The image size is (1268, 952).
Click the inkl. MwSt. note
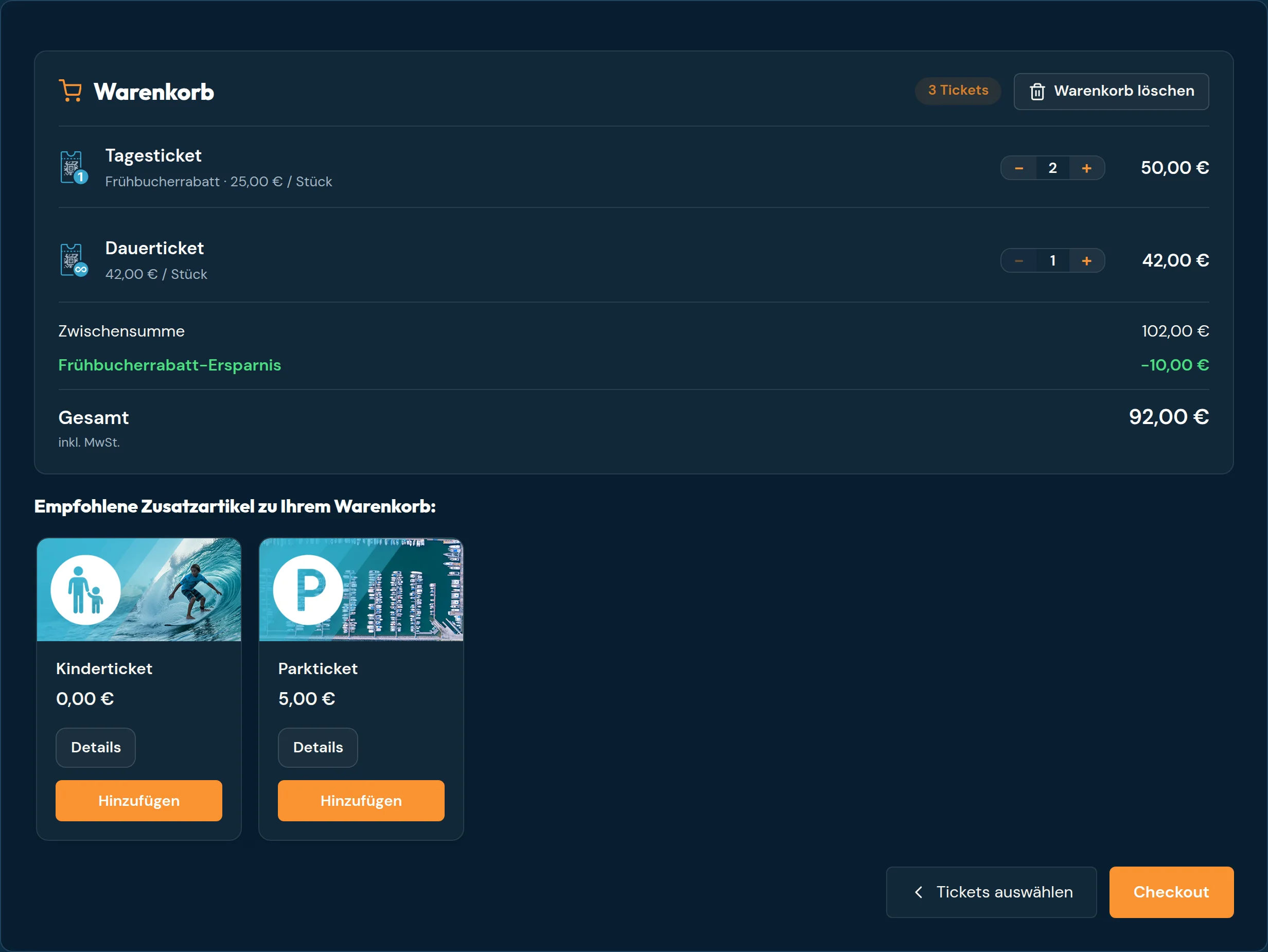point(89,443)
